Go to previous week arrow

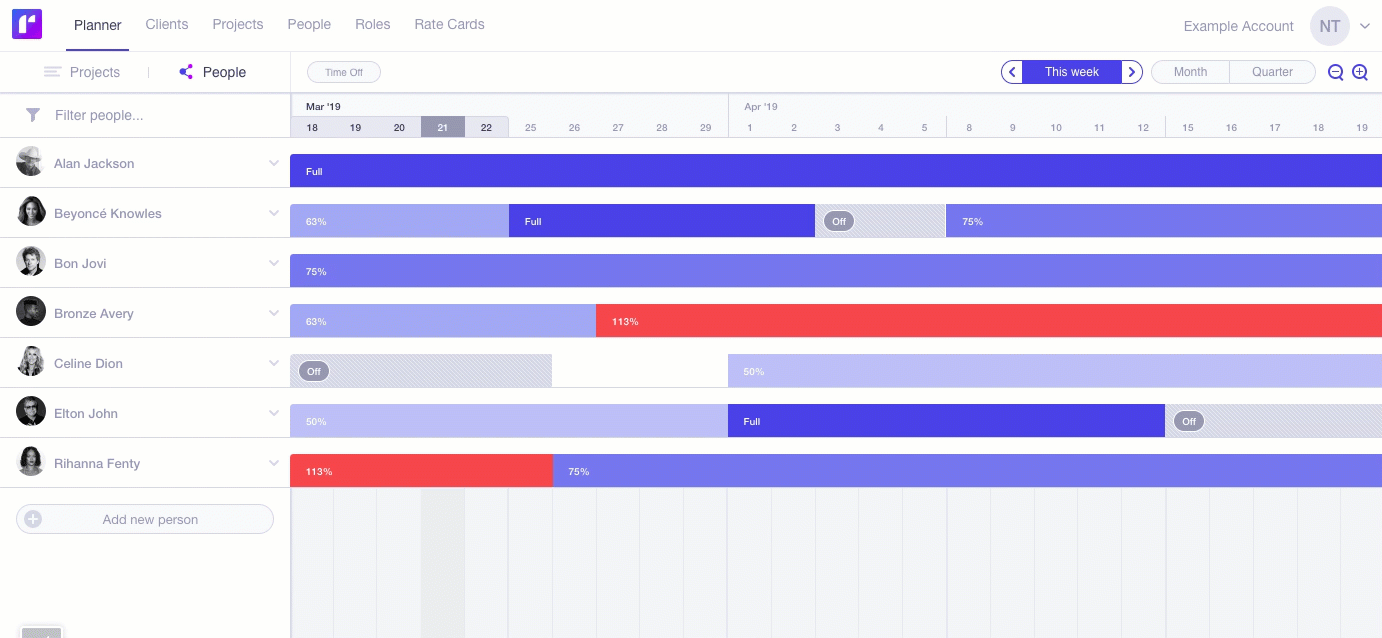coord(1012,72)
